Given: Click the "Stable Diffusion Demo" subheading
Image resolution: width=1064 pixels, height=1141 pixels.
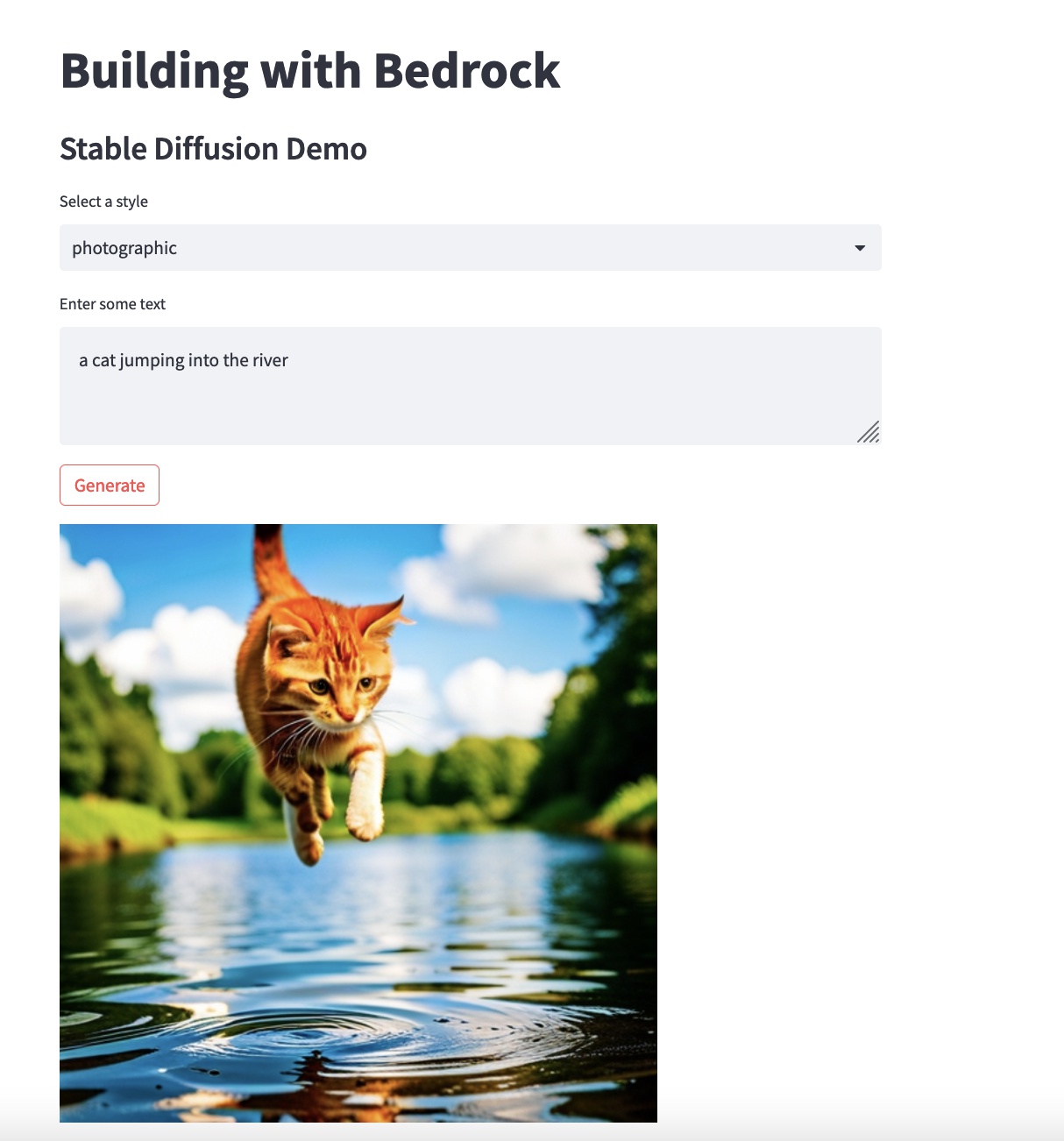Looking at the screenshot, I should tap(213, 149).
